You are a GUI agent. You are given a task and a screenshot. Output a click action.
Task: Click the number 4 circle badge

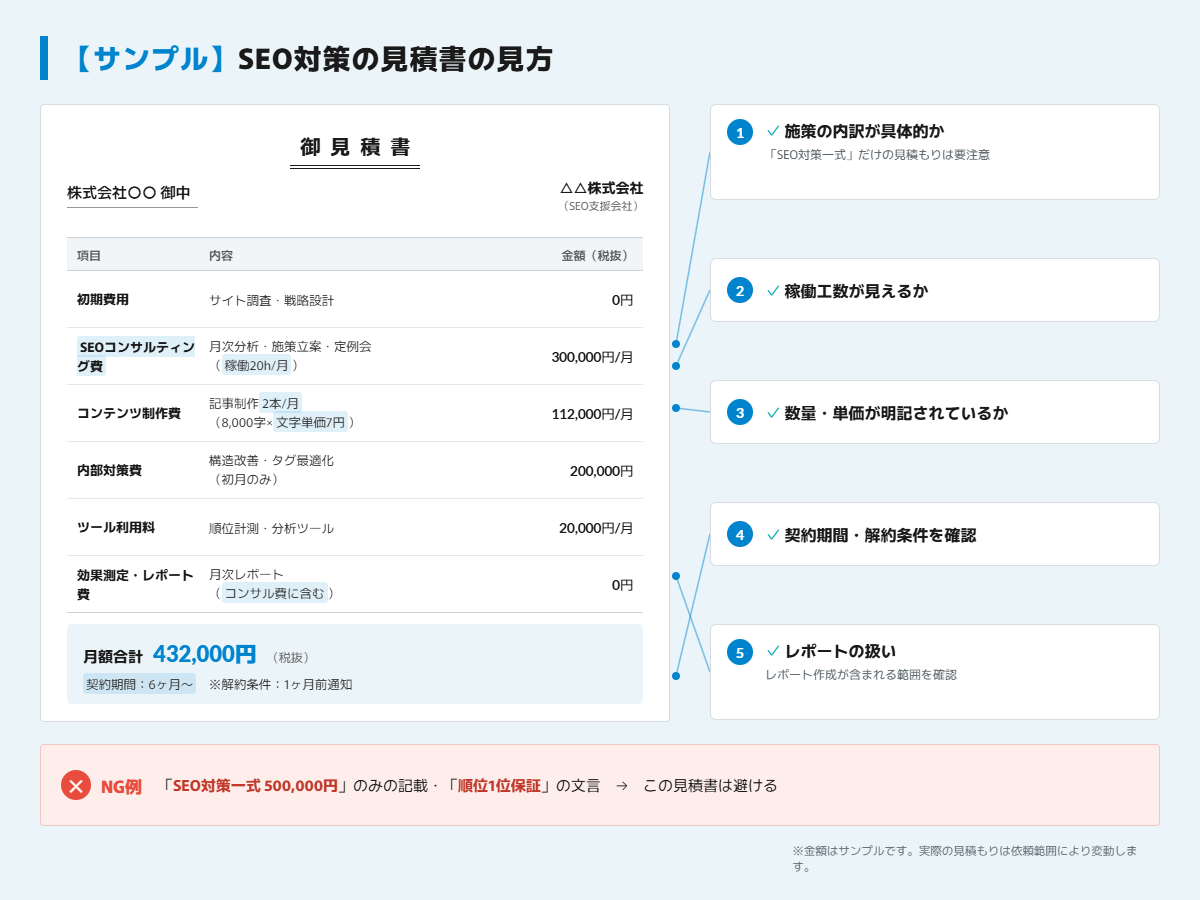[x=740, y=534]
